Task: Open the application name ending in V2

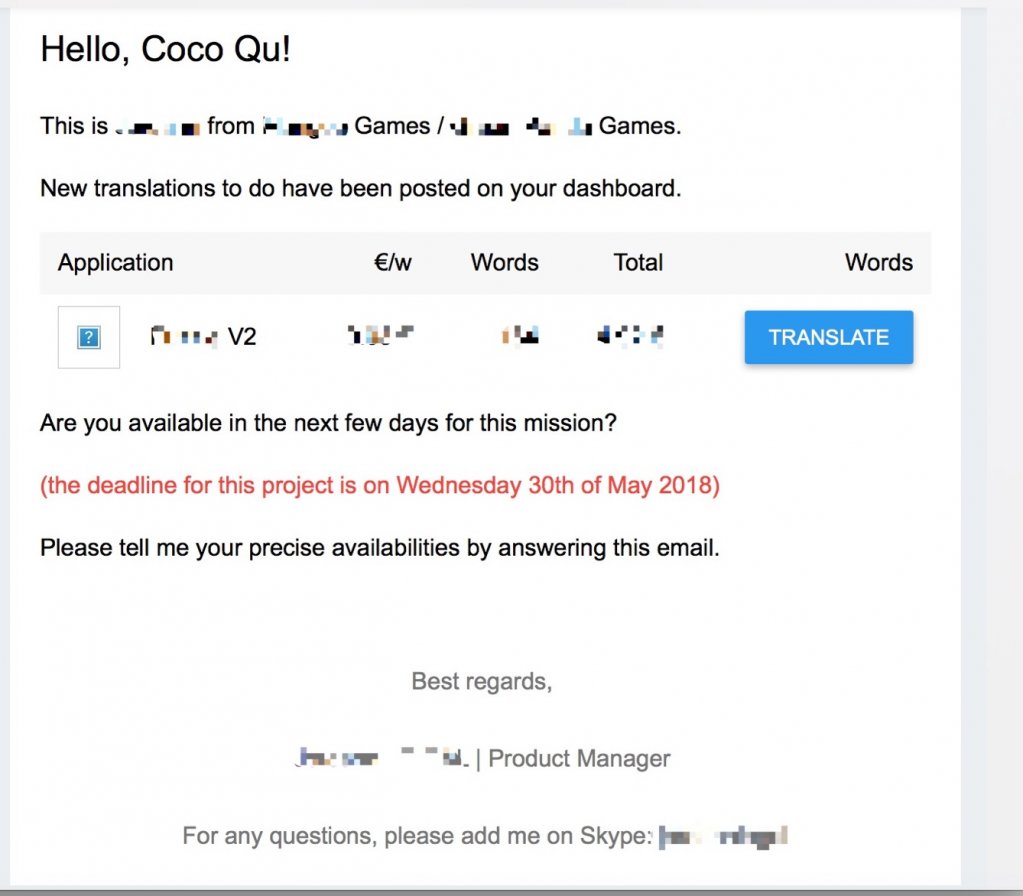Action: point(204,337)
